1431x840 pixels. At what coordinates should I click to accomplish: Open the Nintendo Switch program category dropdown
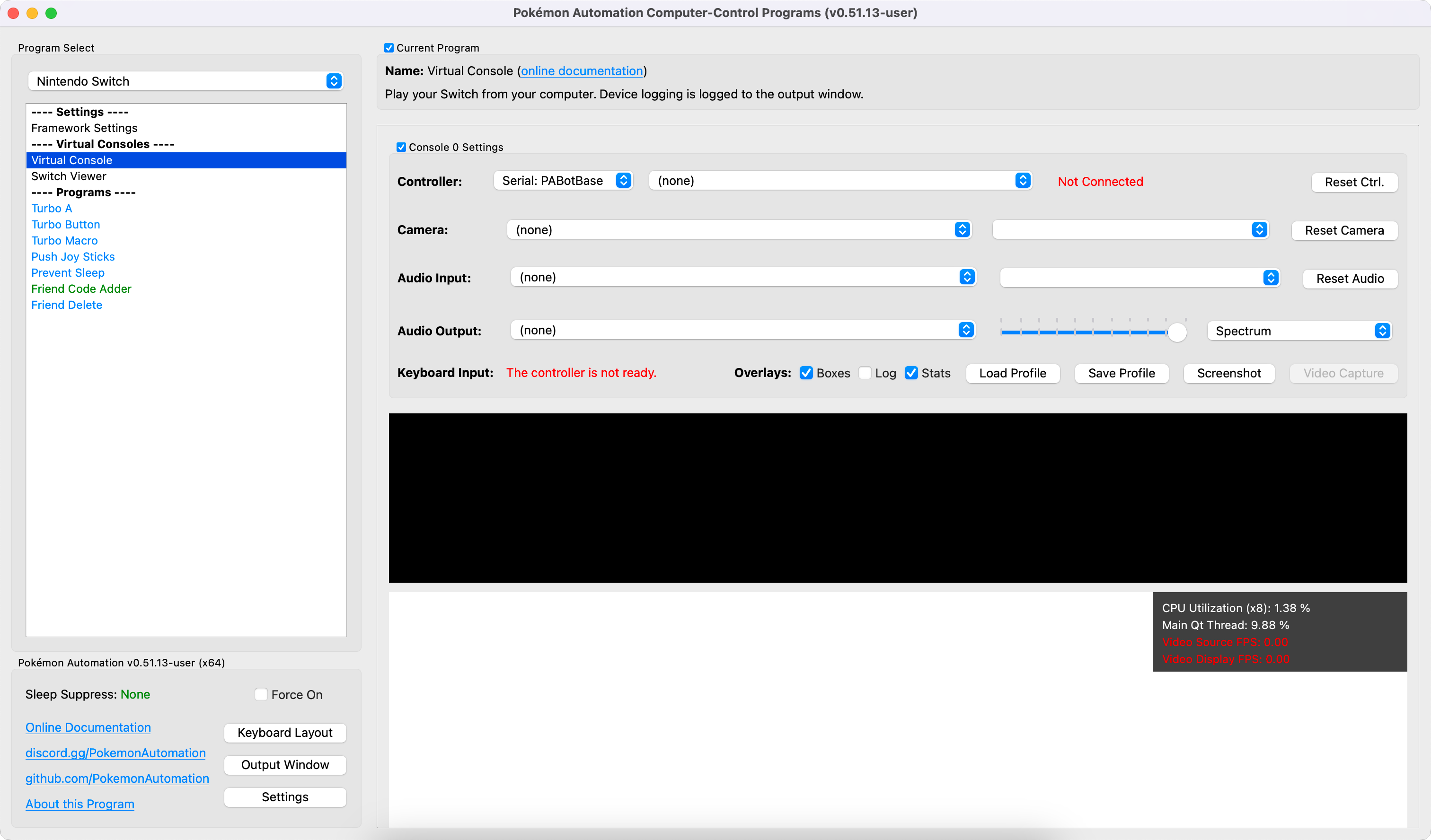pyautogui.click(x=185, y=81)
